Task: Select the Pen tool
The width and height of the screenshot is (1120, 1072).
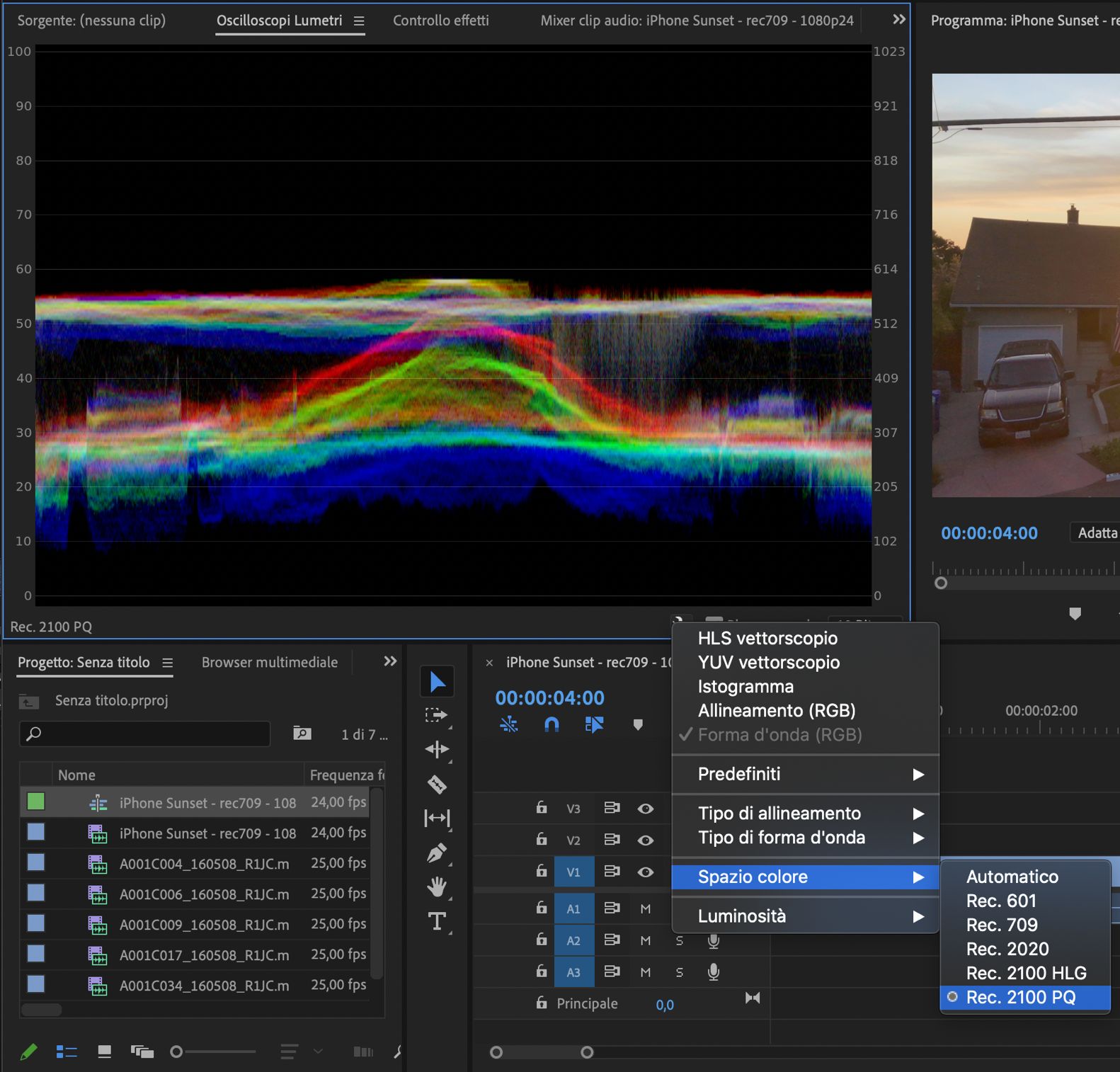Action: [x=437, y=853]
